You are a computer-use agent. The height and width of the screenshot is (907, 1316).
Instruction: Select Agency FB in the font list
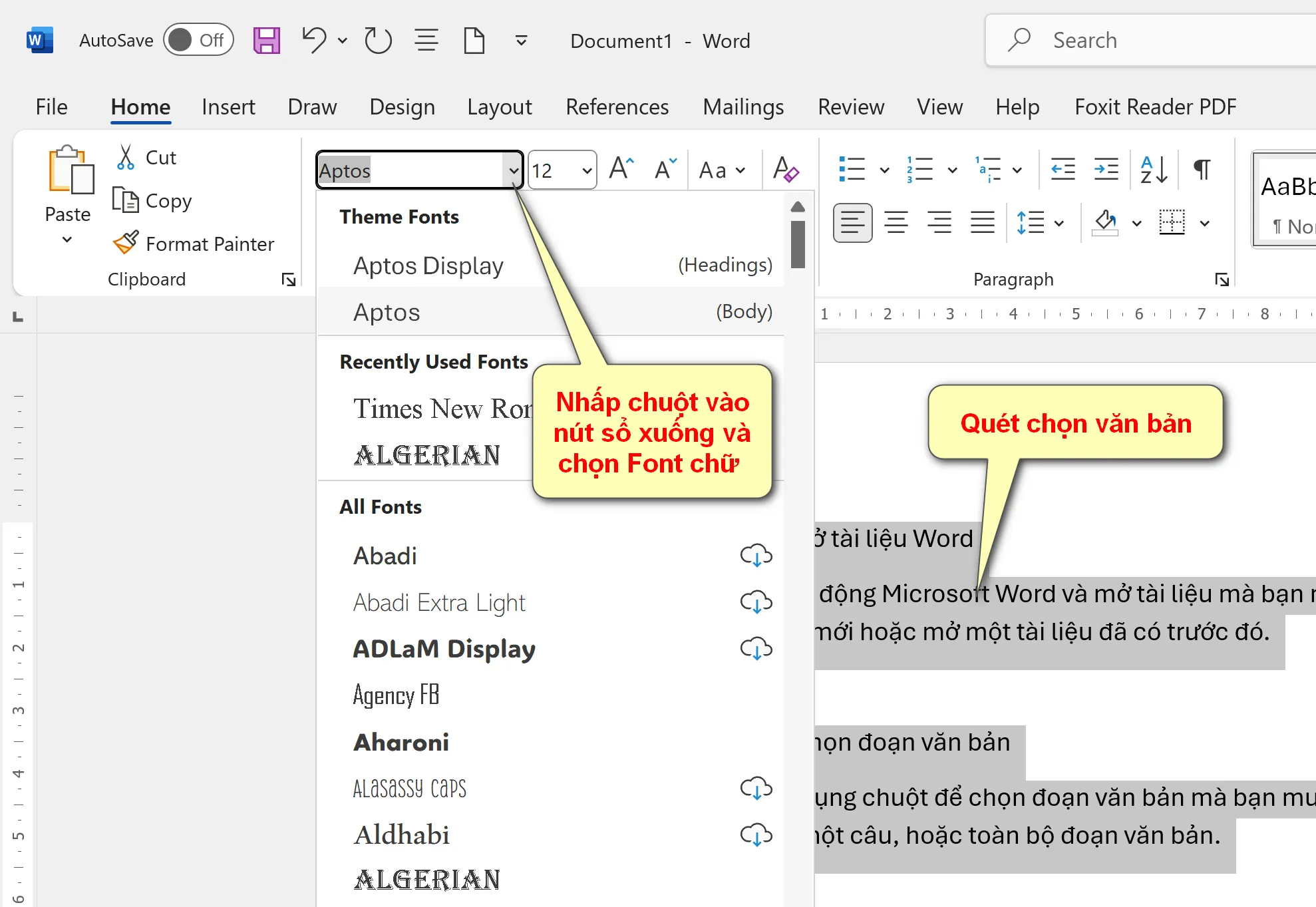point(397,695)
